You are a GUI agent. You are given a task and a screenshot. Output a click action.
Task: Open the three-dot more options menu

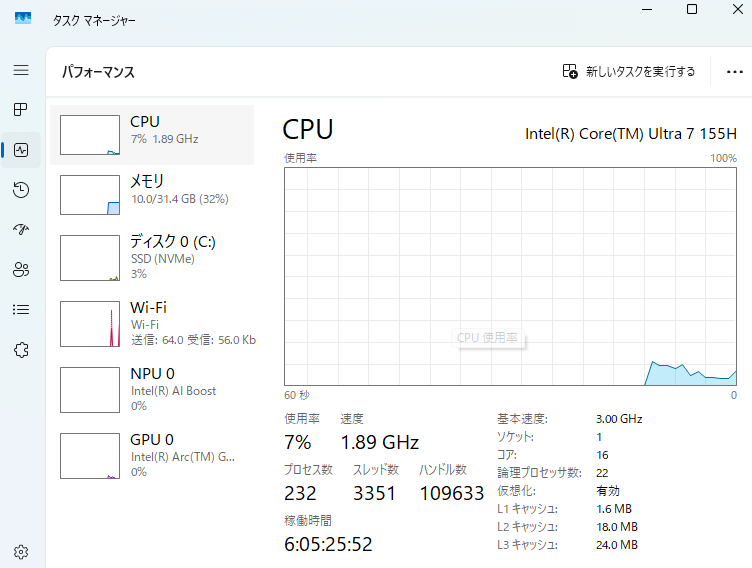[x=735, y=72]
